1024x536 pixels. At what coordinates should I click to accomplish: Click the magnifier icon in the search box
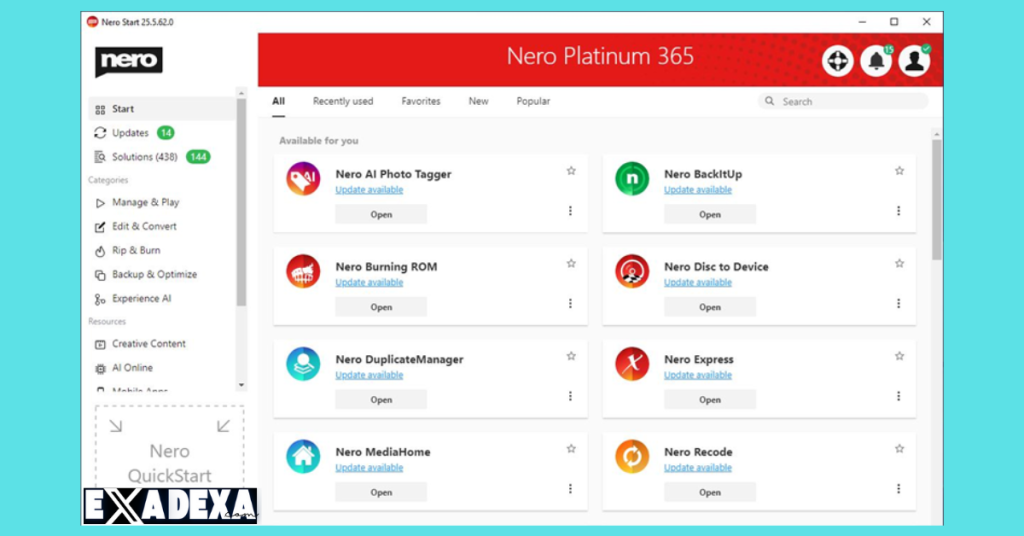tap(769, 101)
